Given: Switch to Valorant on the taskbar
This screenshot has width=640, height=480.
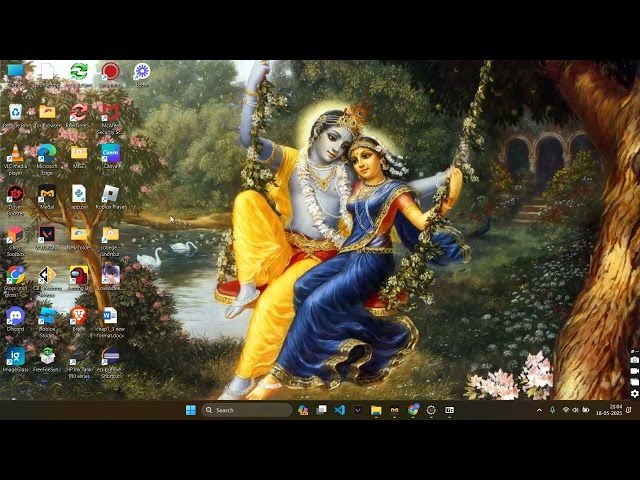Looking at the screenshot, I should [x=358, y=410].
